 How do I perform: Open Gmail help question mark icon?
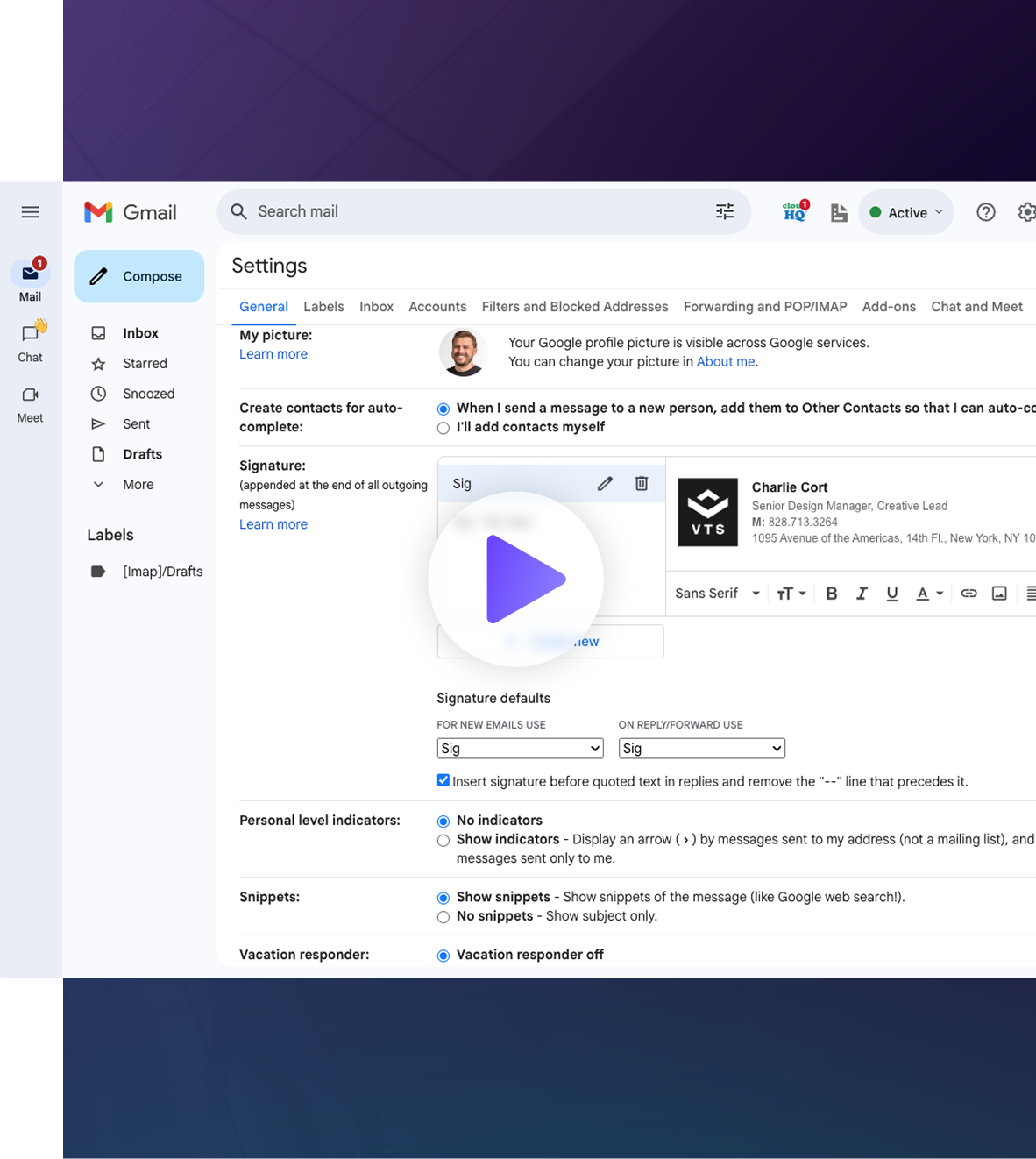(986, 212)
